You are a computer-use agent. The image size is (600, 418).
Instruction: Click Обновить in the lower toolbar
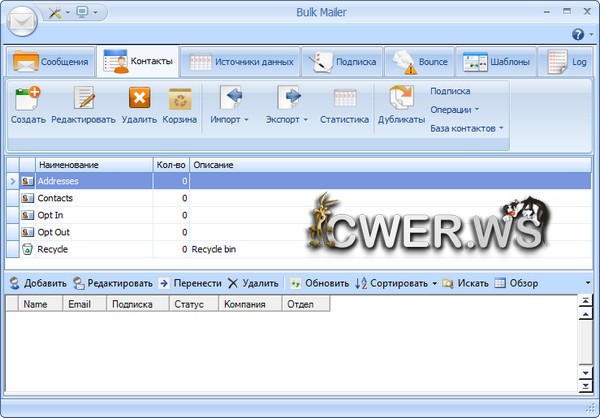[x=319, y=283]
